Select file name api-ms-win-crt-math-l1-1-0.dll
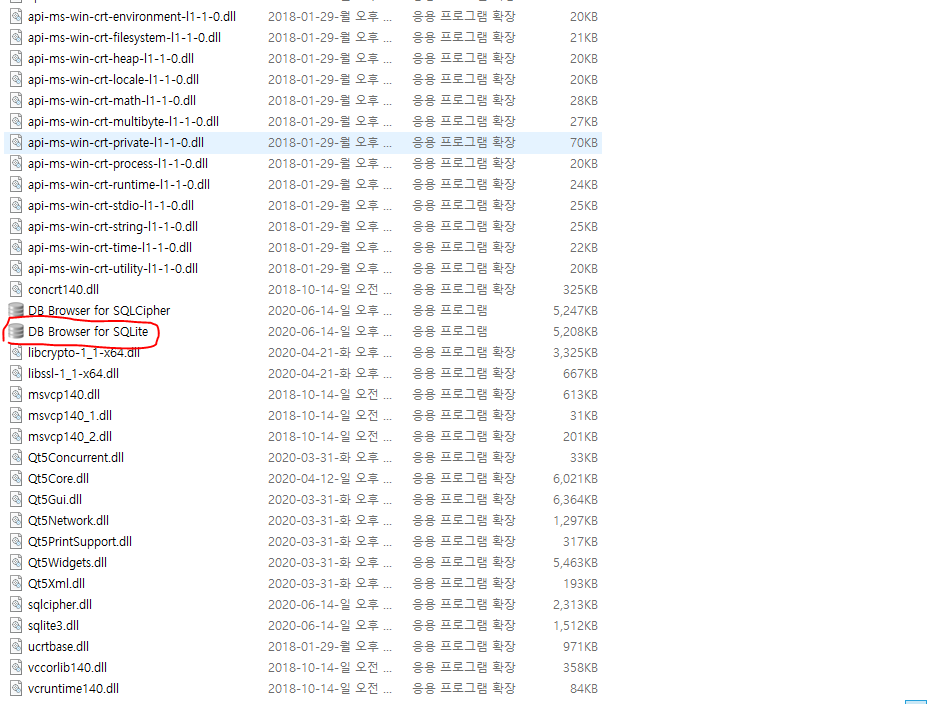This screenshot has height=704, width=933. click(112, 101)
